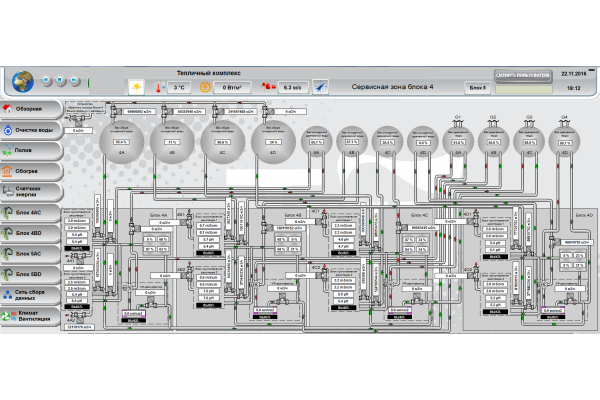Open Счетчики энергии energy meters
600x400 pixels.
(x=30, y=191)
